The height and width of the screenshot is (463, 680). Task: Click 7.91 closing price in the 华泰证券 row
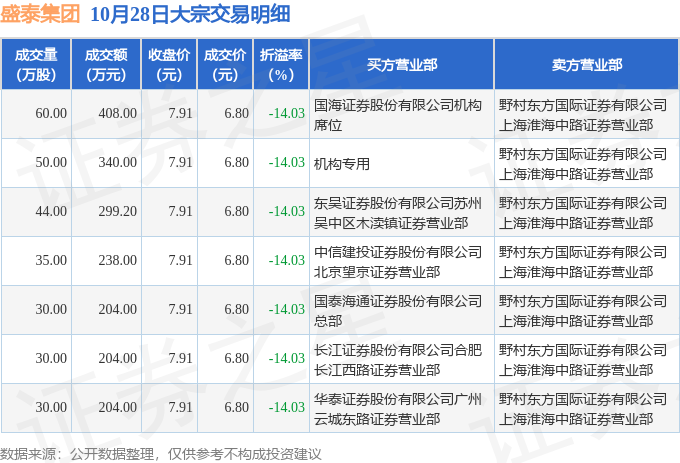tap(180, 408)
